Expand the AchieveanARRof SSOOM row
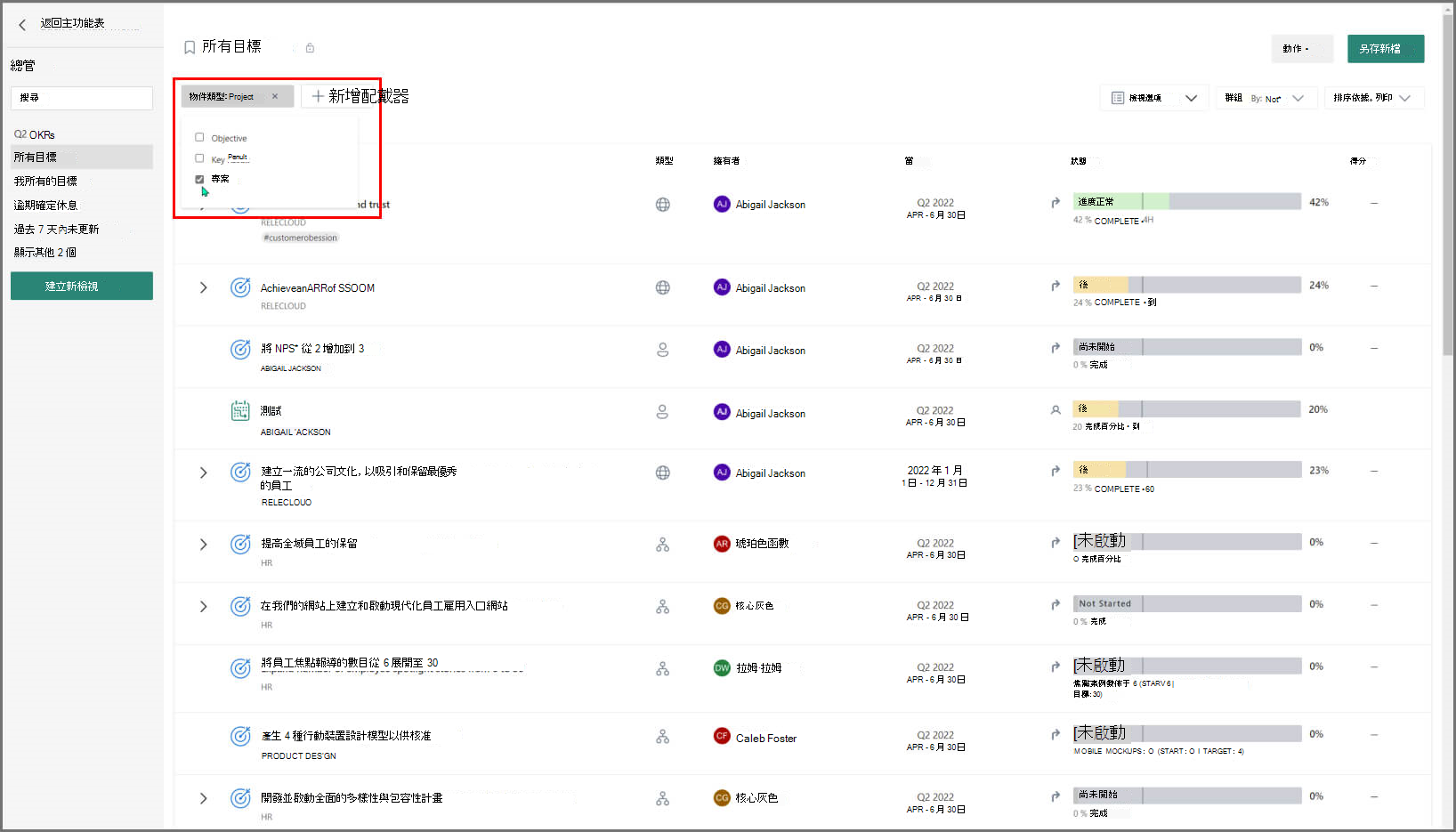1456x832 pixels. (203, 287)
